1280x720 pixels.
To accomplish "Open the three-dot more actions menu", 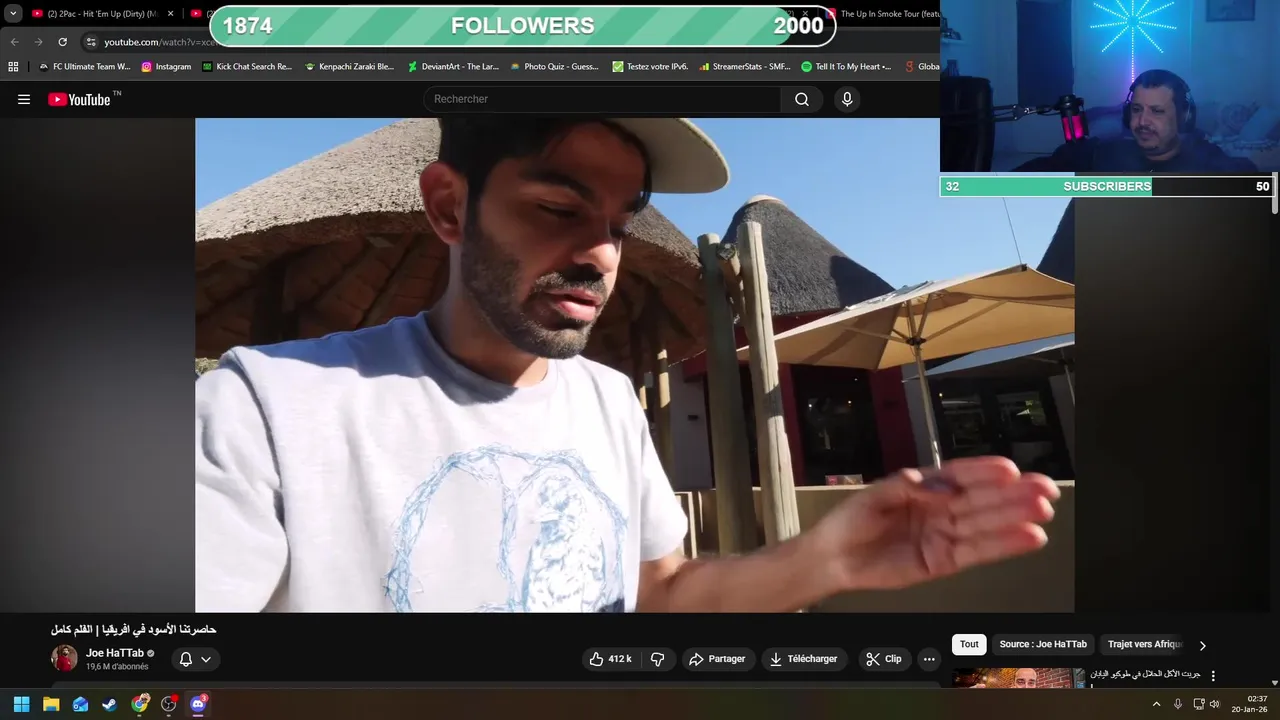I will [929, 659].
